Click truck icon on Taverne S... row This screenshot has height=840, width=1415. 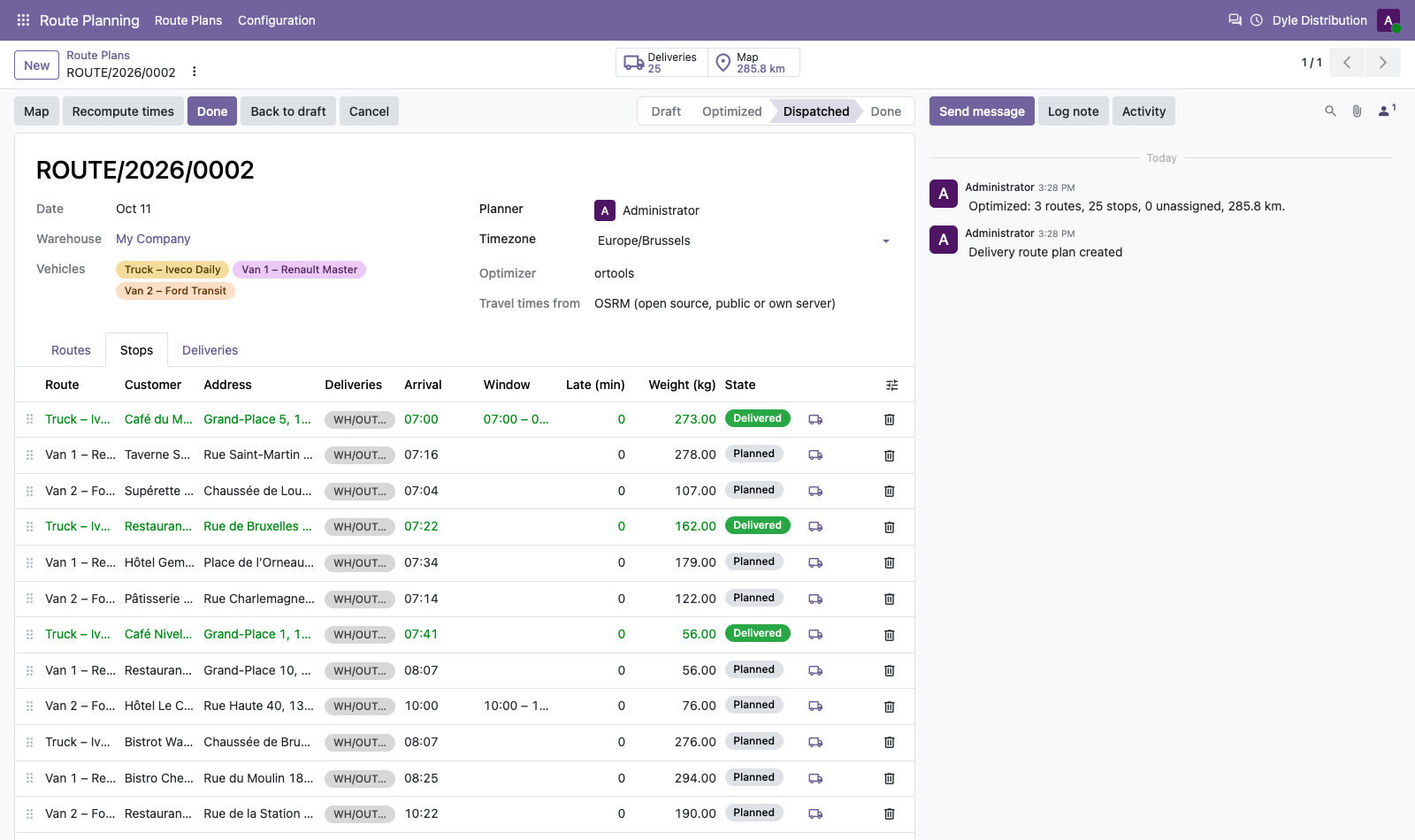pos(815,455)
